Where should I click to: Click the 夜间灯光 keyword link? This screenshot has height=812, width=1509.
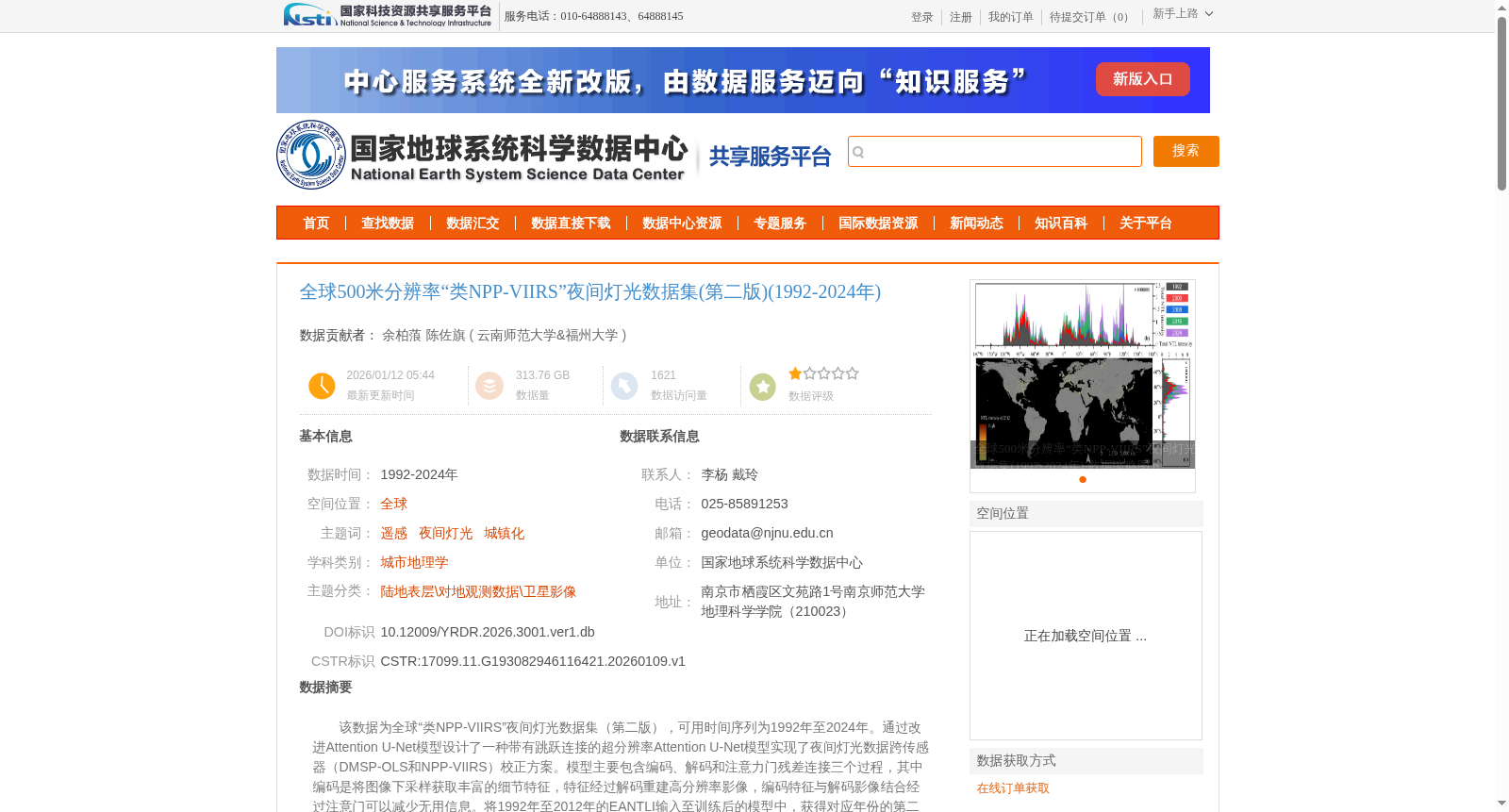[x=446, y=533]
